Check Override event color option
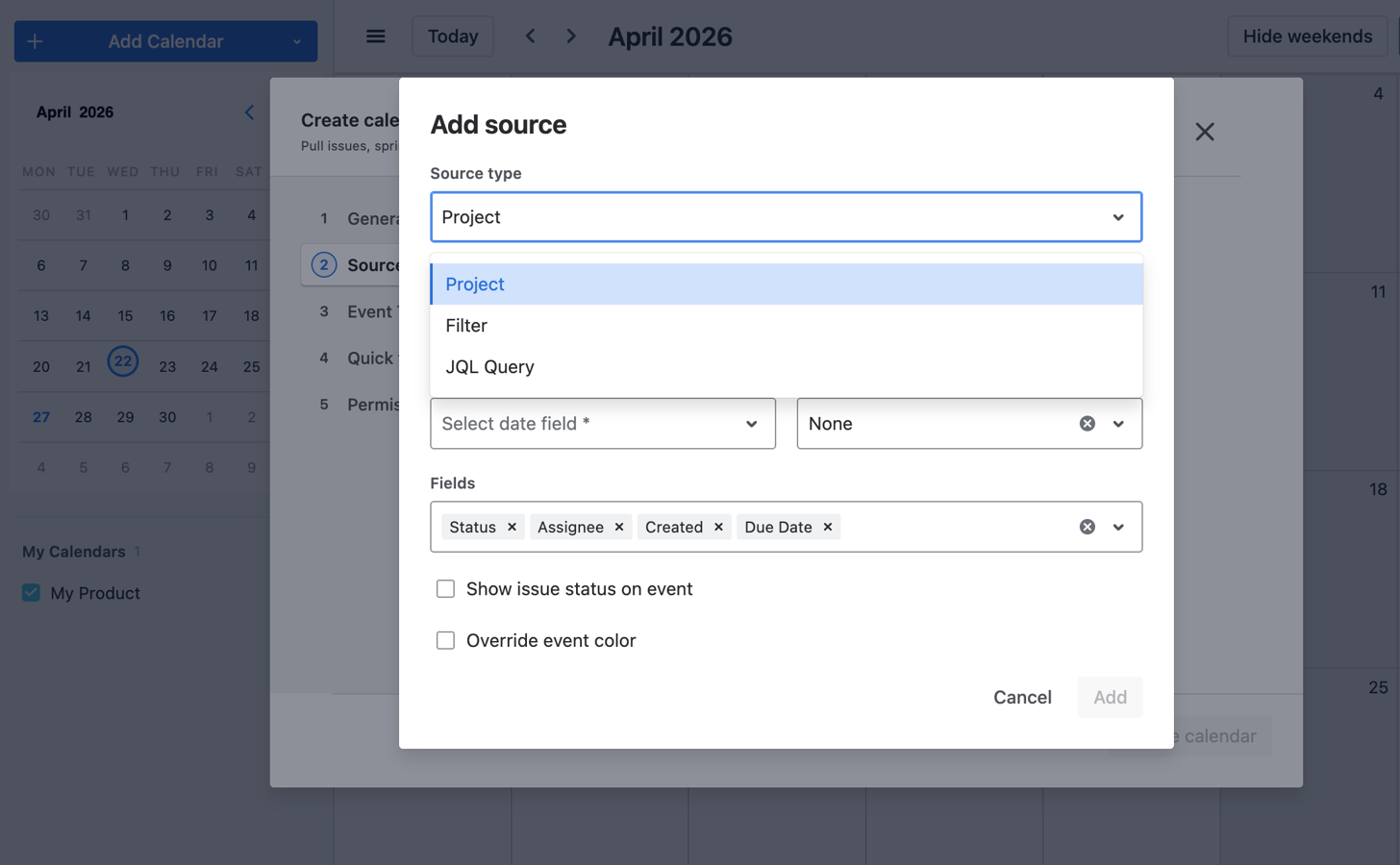The width and height of the screenshot is (1400, 865). (x=445, y=641)
